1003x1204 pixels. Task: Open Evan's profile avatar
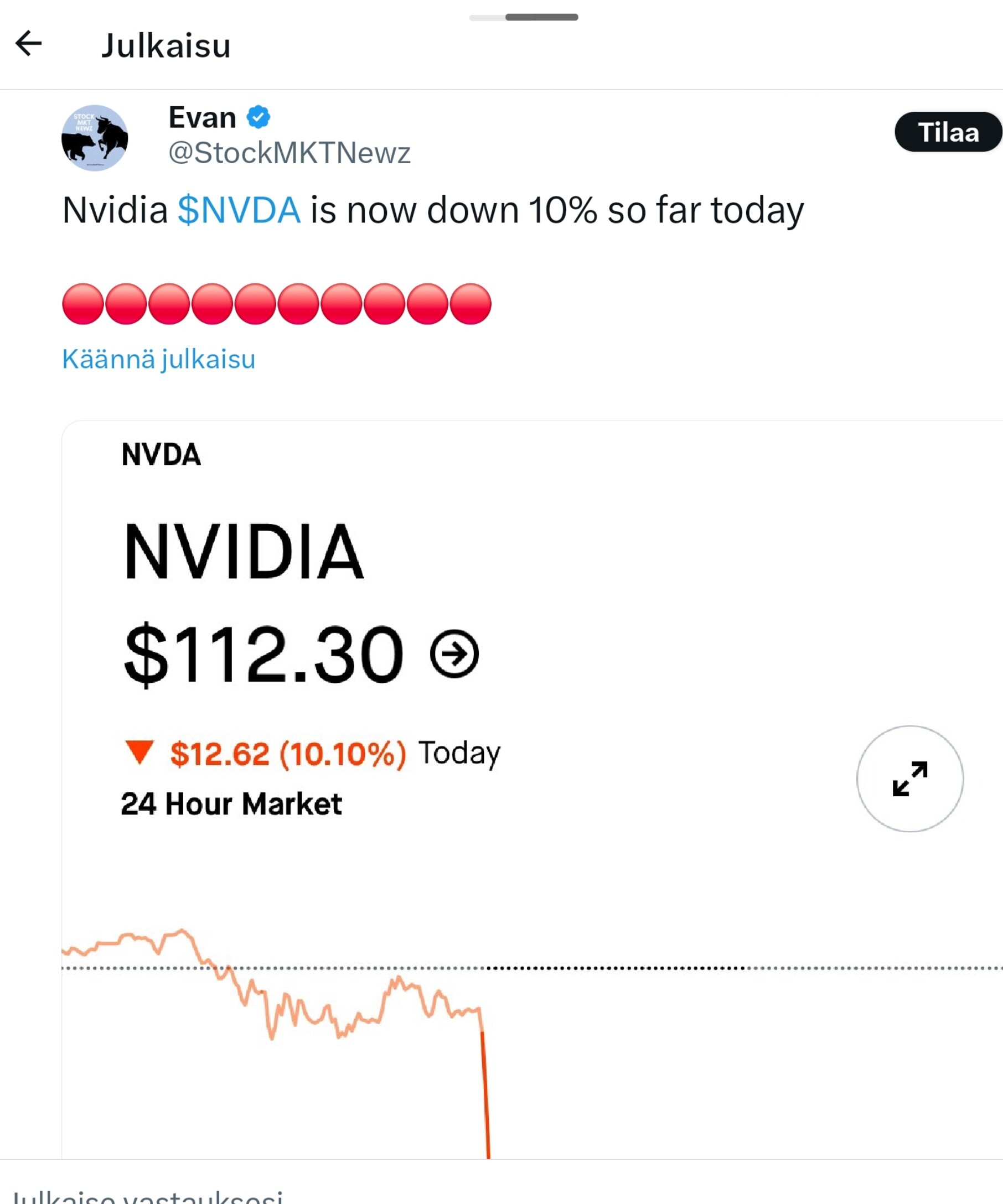95,138
